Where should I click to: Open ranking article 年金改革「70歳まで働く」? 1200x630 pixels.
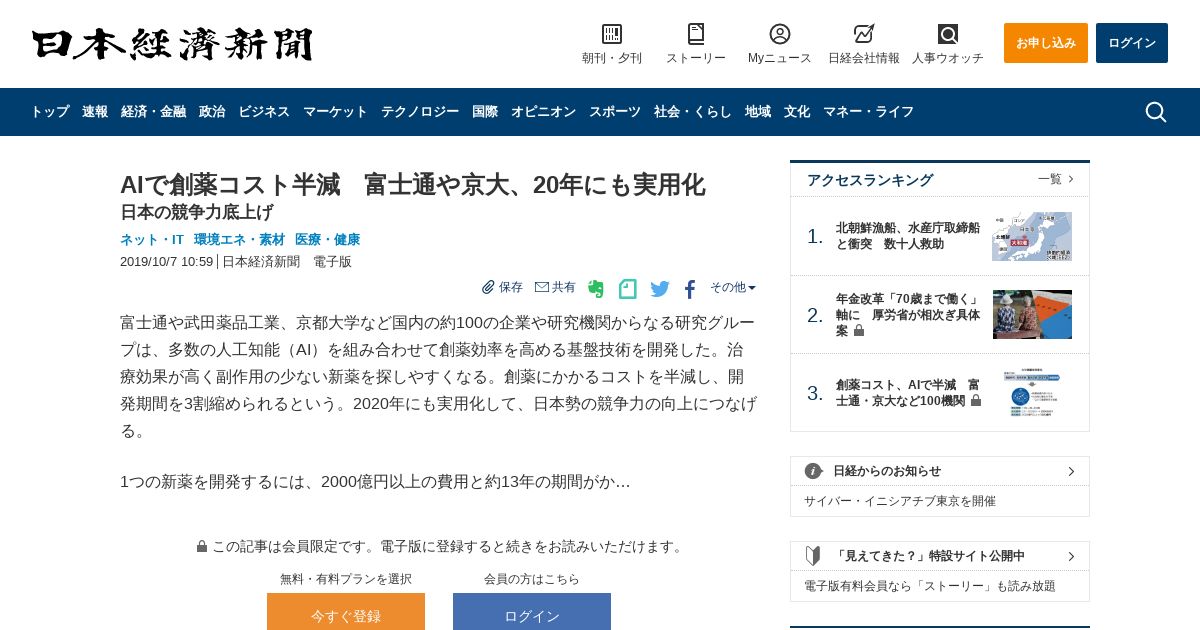[908, 314]
